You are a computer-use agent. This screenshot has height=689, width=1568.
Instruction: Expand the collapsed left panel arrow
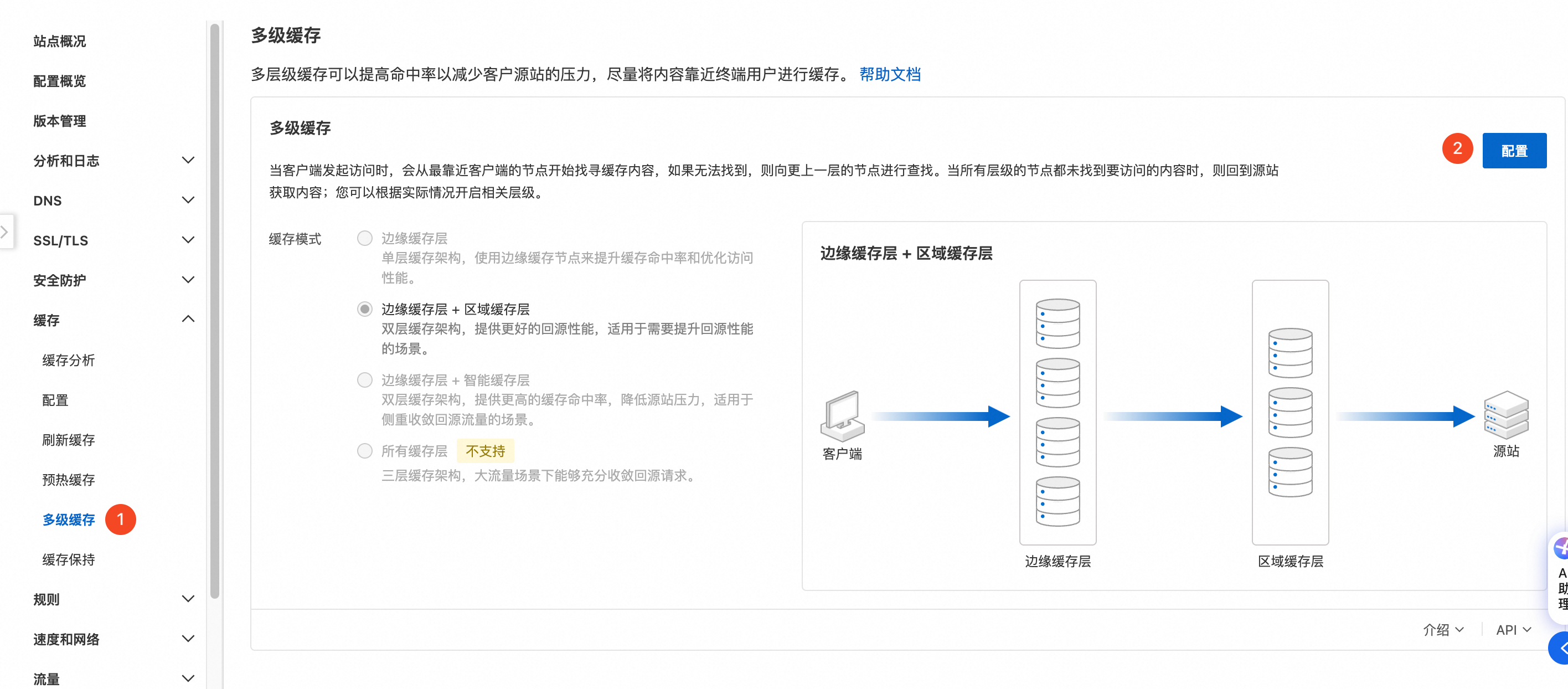pyautogui.click(x=5, y=232)
